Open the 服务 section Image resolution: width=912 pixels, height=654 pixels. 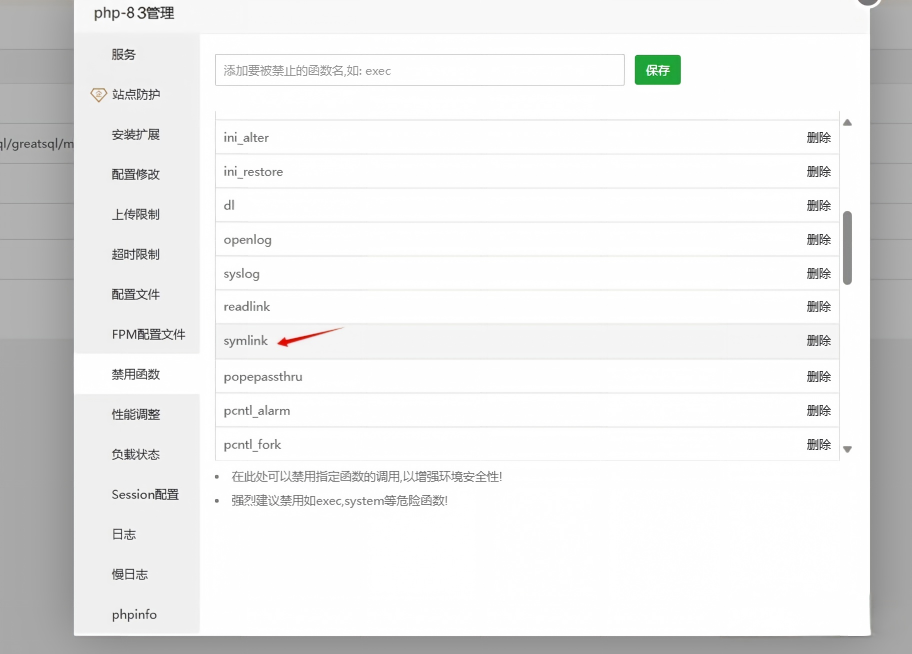pyautogui.click(x=123, y=55)
